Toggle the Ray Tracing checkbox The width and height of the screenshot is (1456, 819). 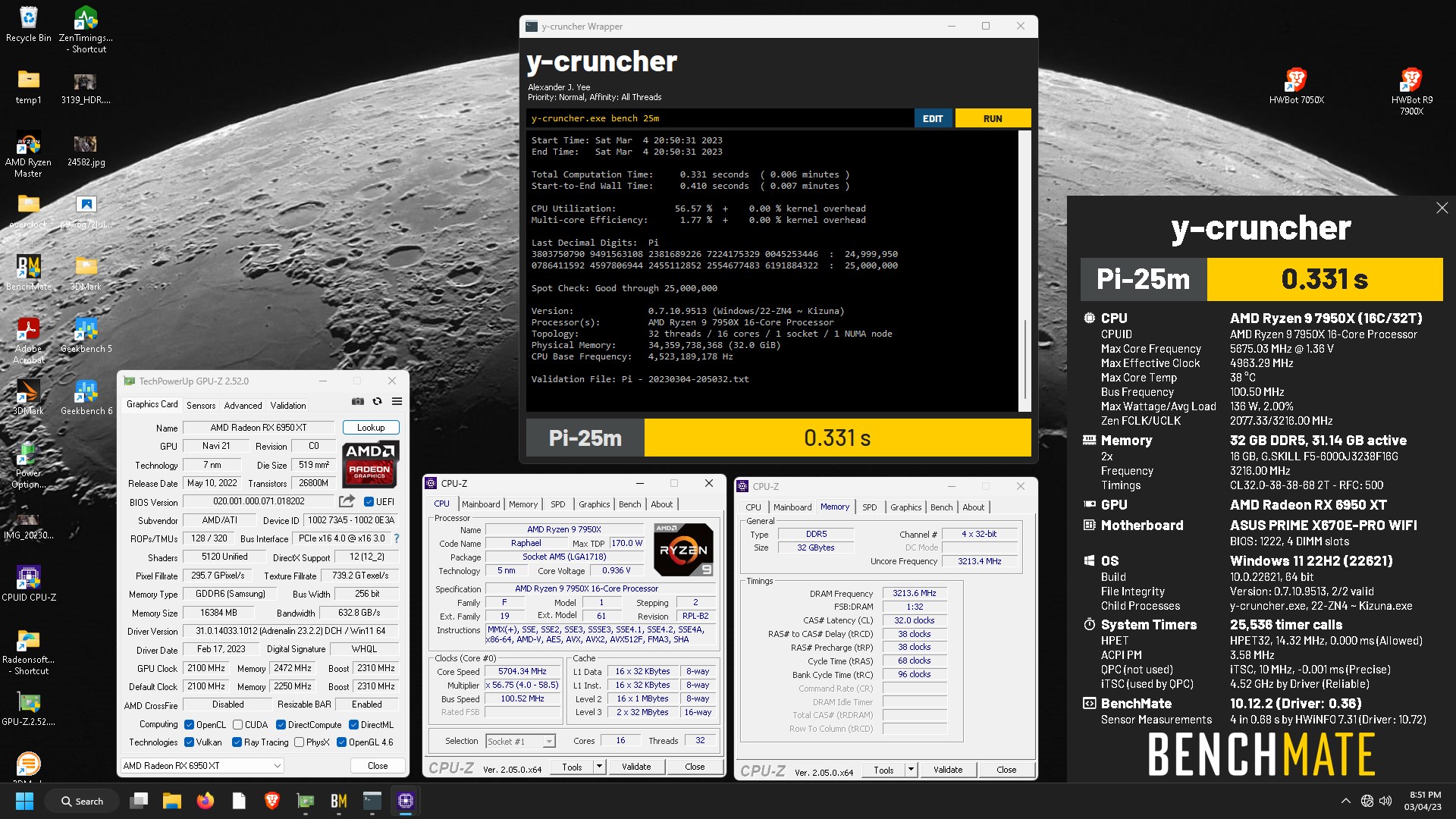pyautogui.click(x=237, y=742)
